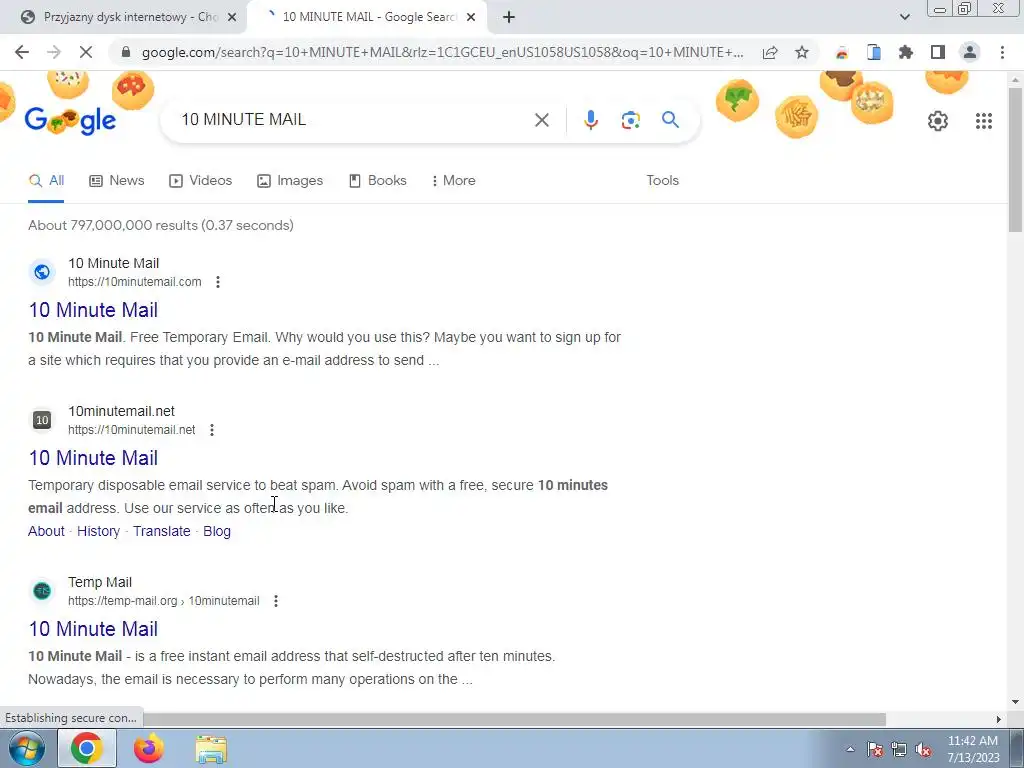
Task: Bookmark this page with the star
Action: (x=802, y=52)
